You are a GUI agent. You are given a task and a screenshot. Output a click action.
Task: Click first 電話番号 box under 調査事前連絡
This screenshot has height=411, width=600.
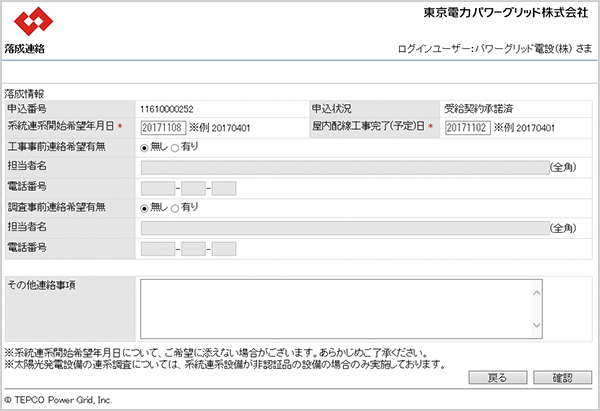[158, 249]
